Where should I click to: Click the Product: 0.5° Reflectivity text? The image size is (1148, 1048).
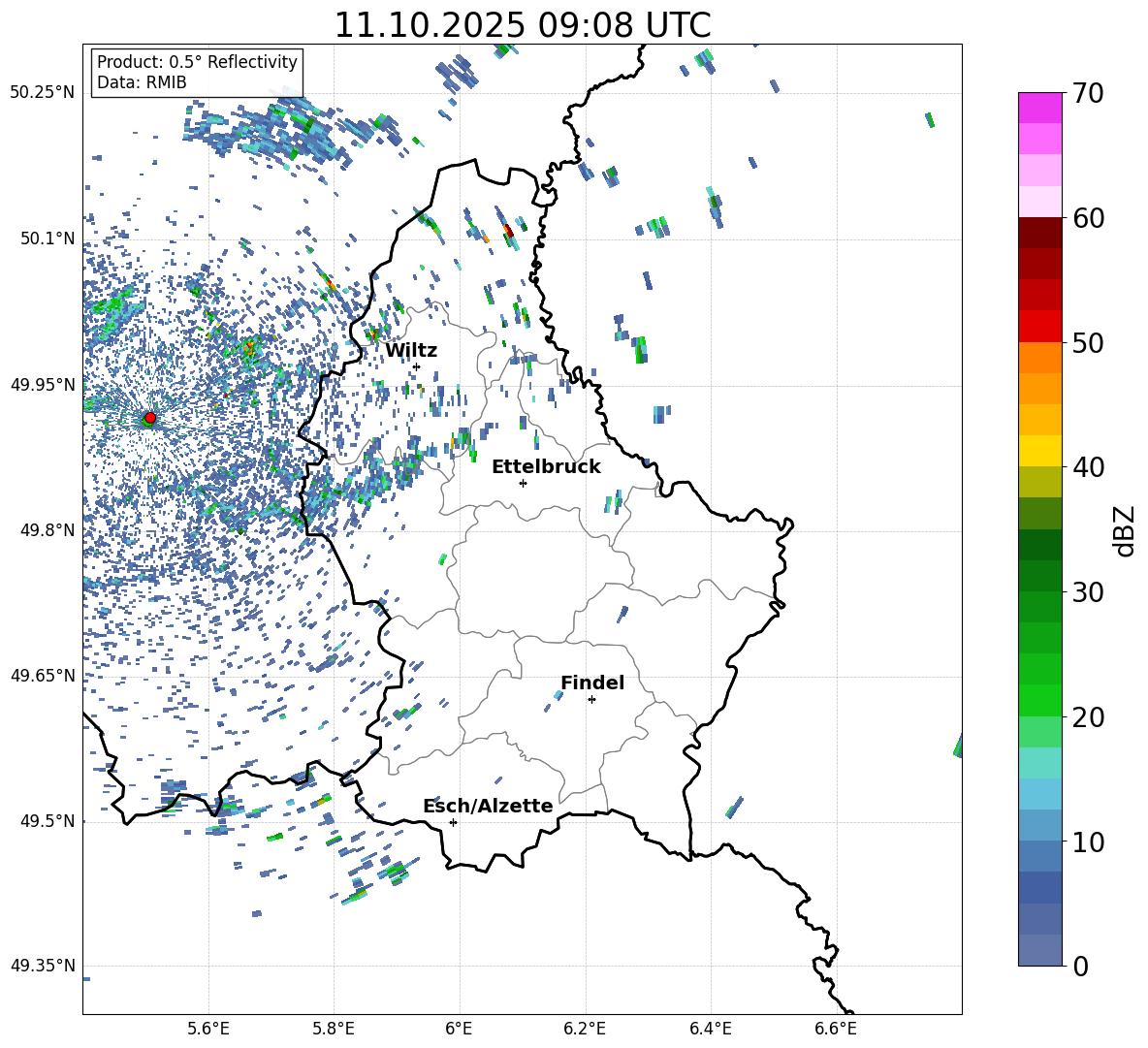coord(197,62)
